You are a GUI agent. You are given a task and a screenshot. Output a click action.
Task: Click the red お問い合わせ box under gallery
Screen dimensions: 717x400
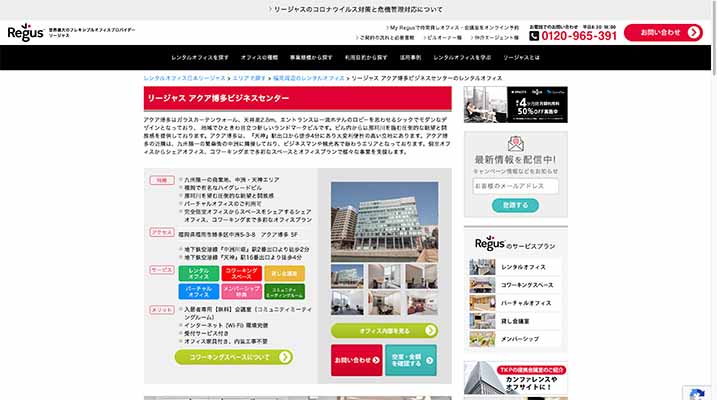point(357,360)
